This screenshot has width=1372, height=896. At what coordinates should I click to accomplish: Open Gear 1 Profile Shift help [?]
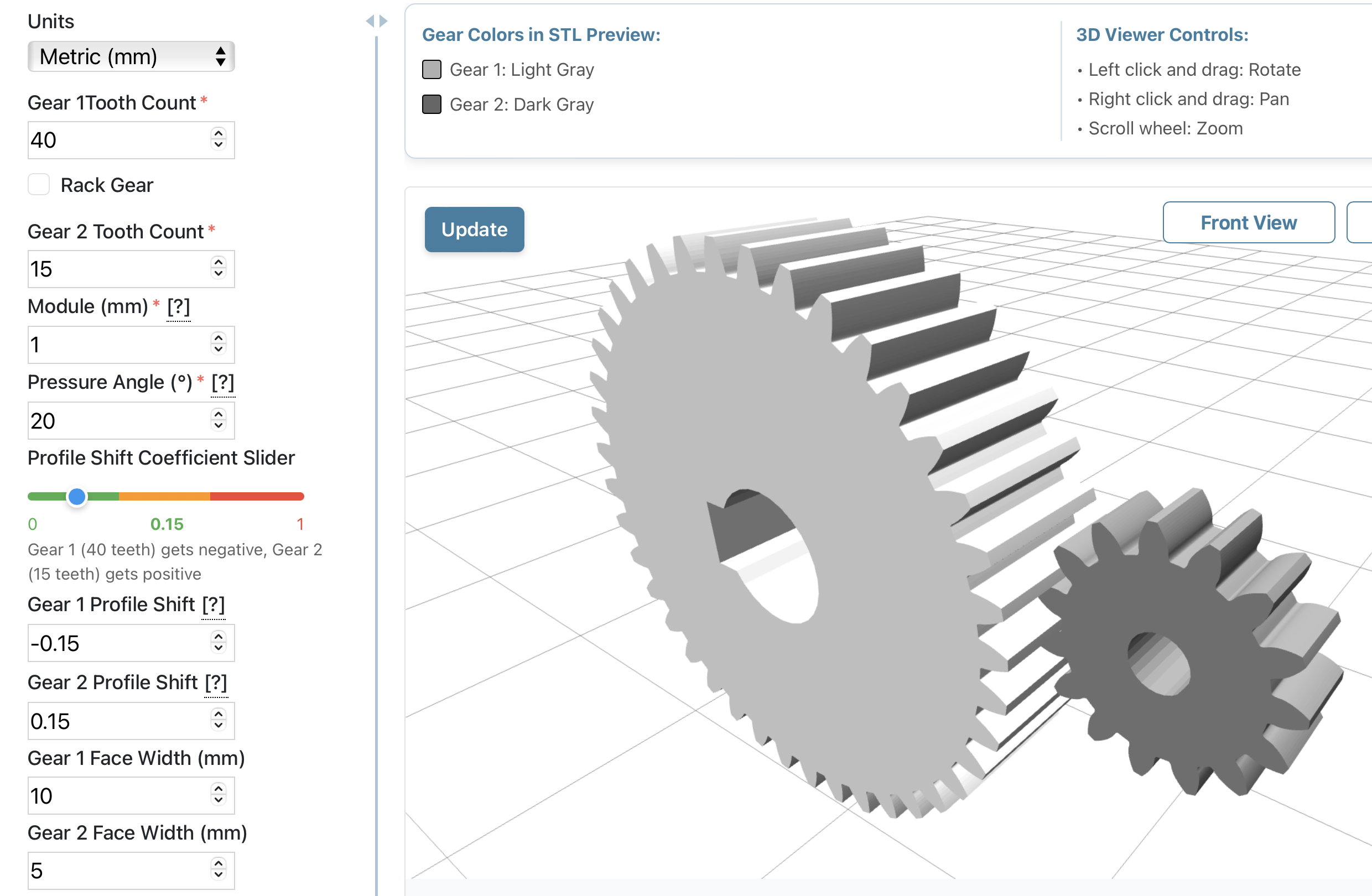click(x=214, y=605)
